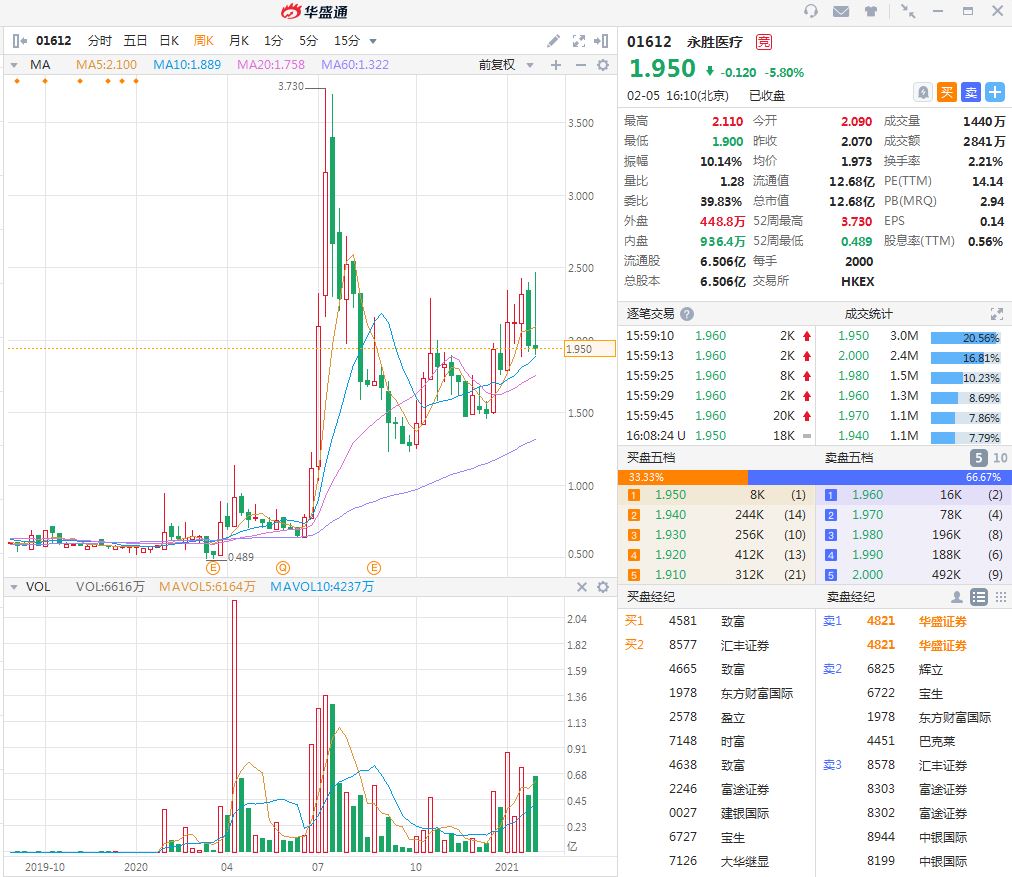Switch to 五日 chart tab
Viewport: 1012px width, 877px height.
(x=135, y=41)
